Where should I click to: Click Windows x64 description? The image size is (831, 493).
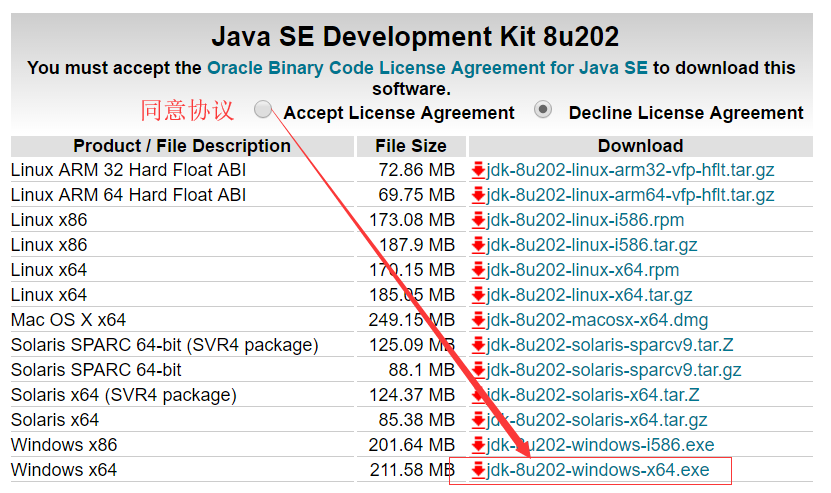tap(64, 470)
